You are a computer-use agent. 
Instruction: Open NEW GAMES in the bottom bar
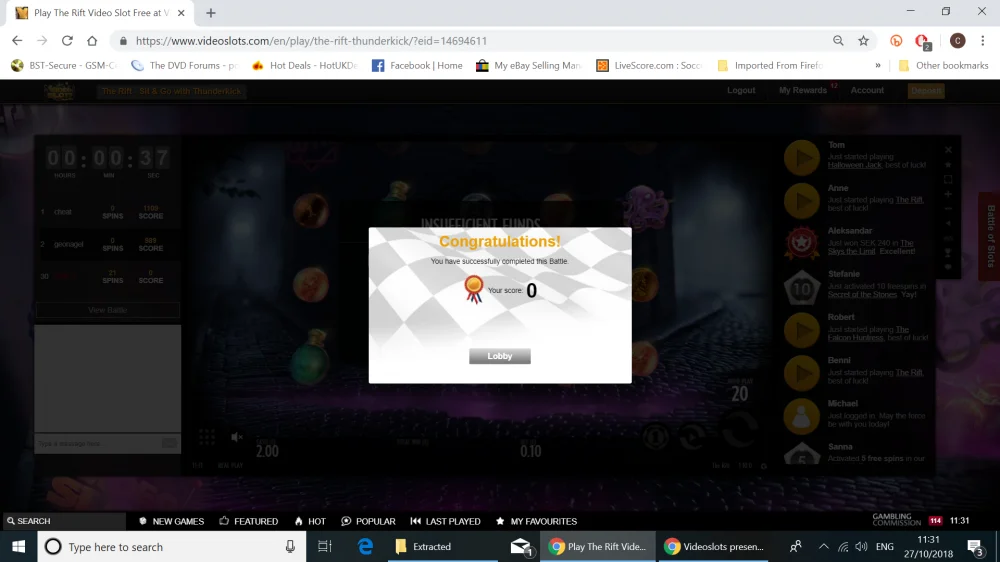tap(172, 521)
